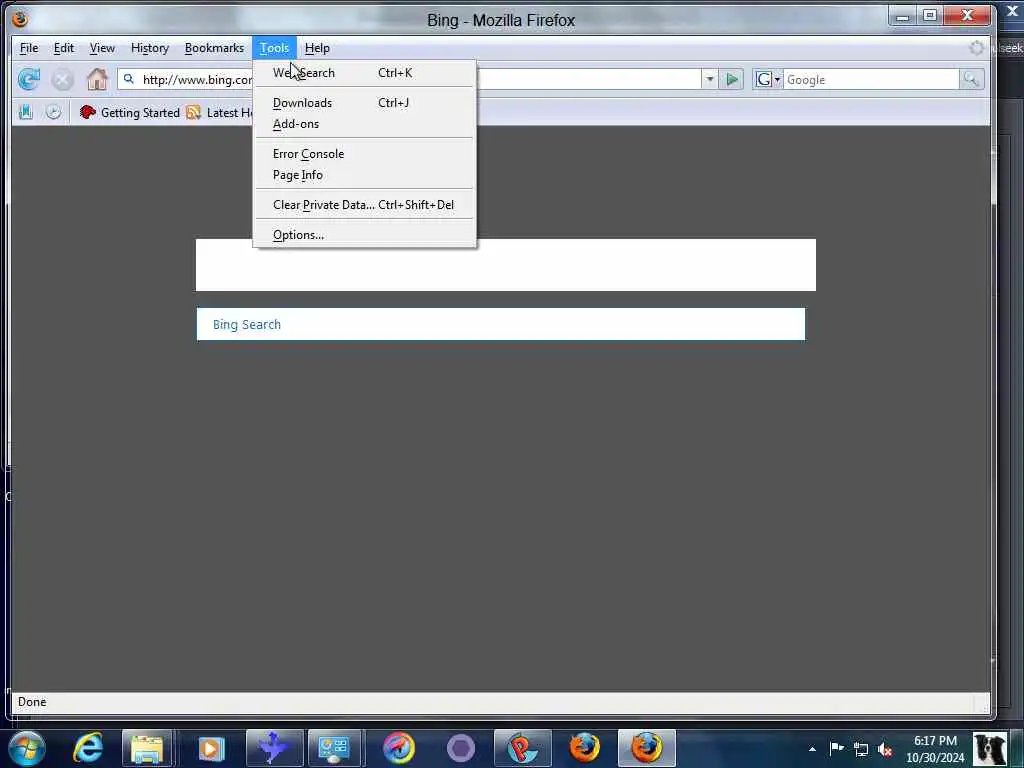Screen dimensions: 1024x768
Task: Click the taskbar clock and date
Action: [935, 749]
